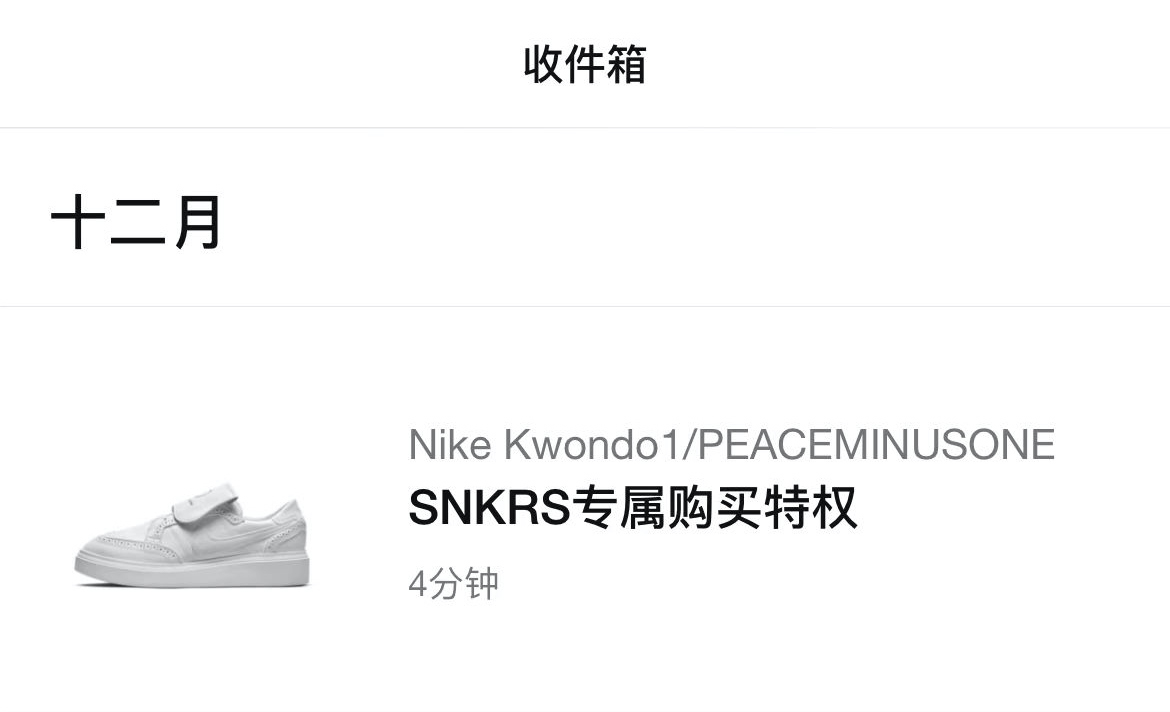Click the word SNKRS in the message title
This screenshot has height=712, width=1170.
point(489,508)
